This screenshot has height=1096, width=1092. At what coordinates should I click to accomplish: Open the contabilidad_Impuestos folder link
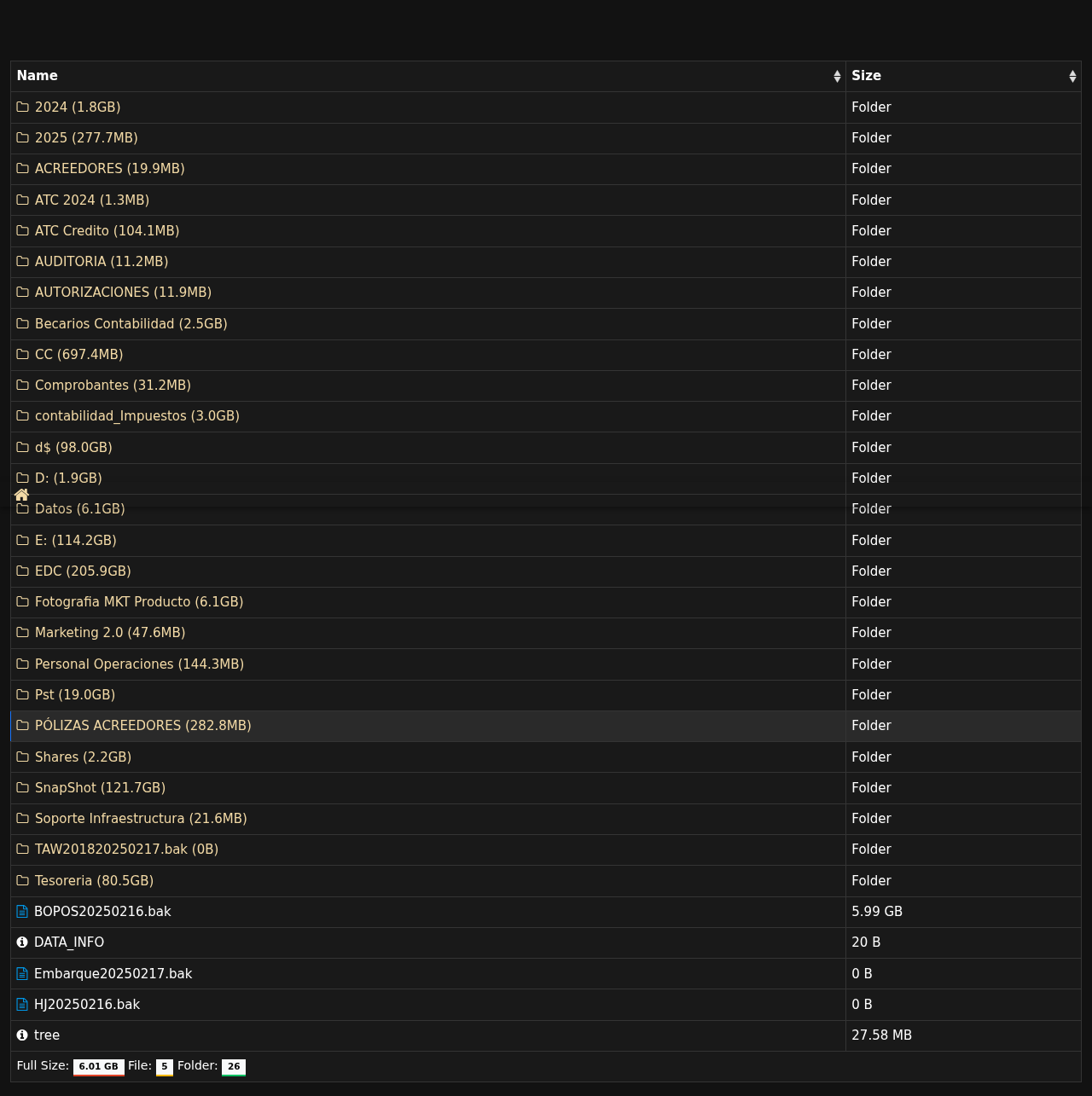136,416
